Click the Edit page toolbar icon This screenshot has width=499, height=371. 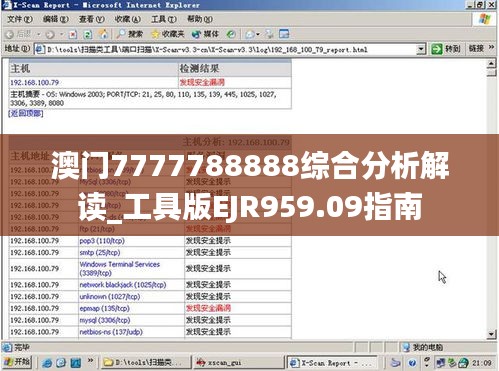284,34
